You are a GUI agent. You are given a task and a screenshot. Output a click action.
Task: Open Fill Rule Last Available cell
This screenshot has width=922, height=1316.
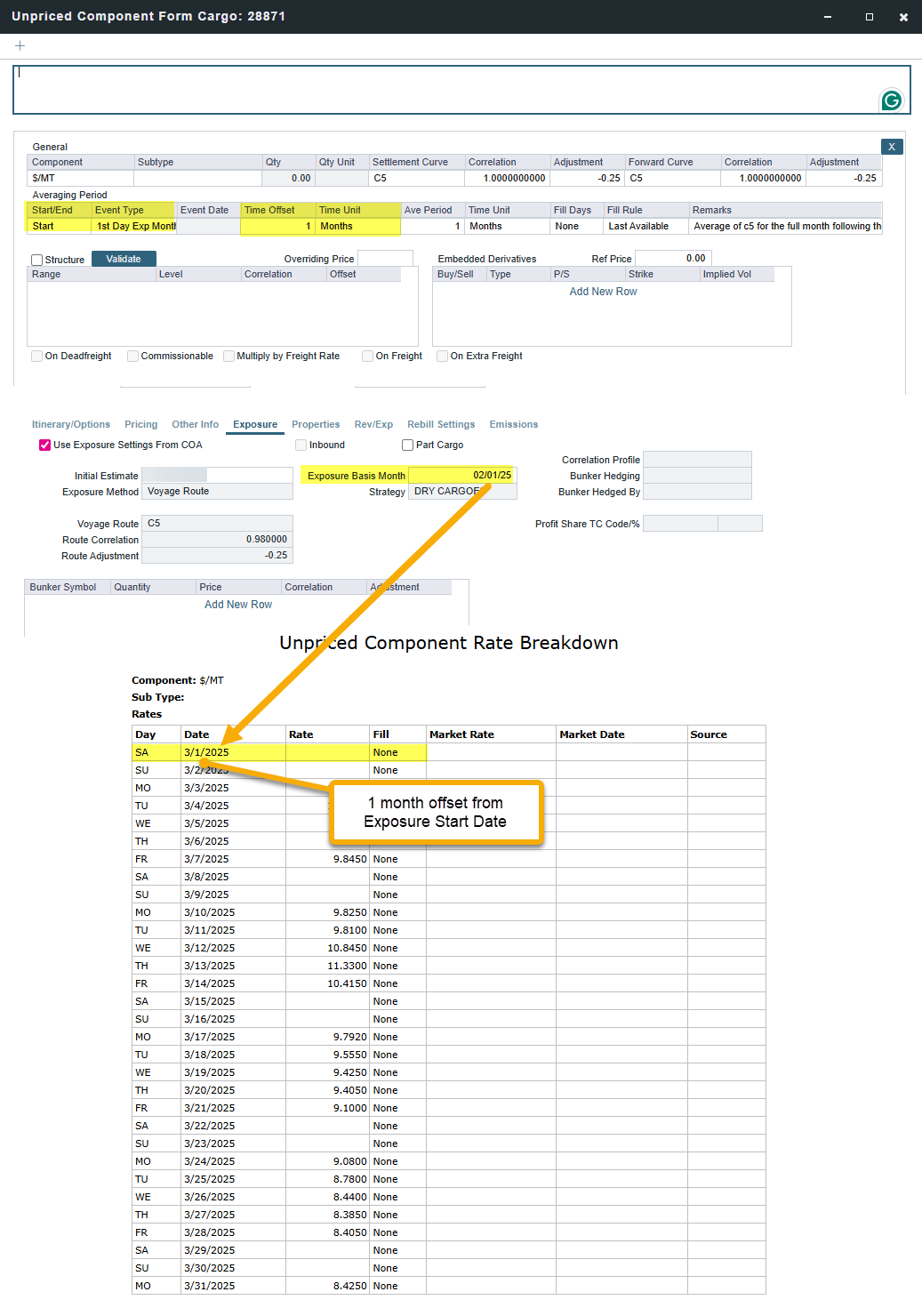coord(645,226)
